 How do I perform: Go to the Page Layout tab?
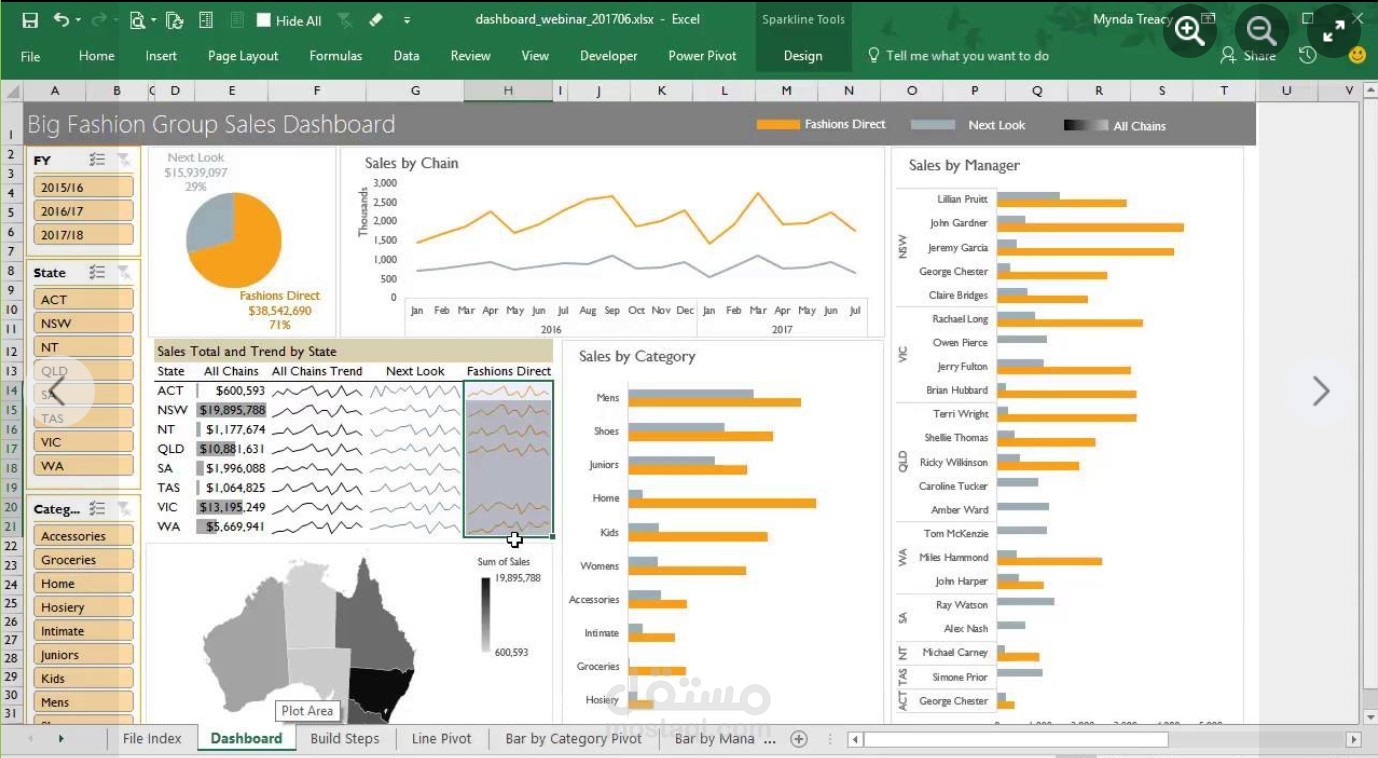coord(243,56)
